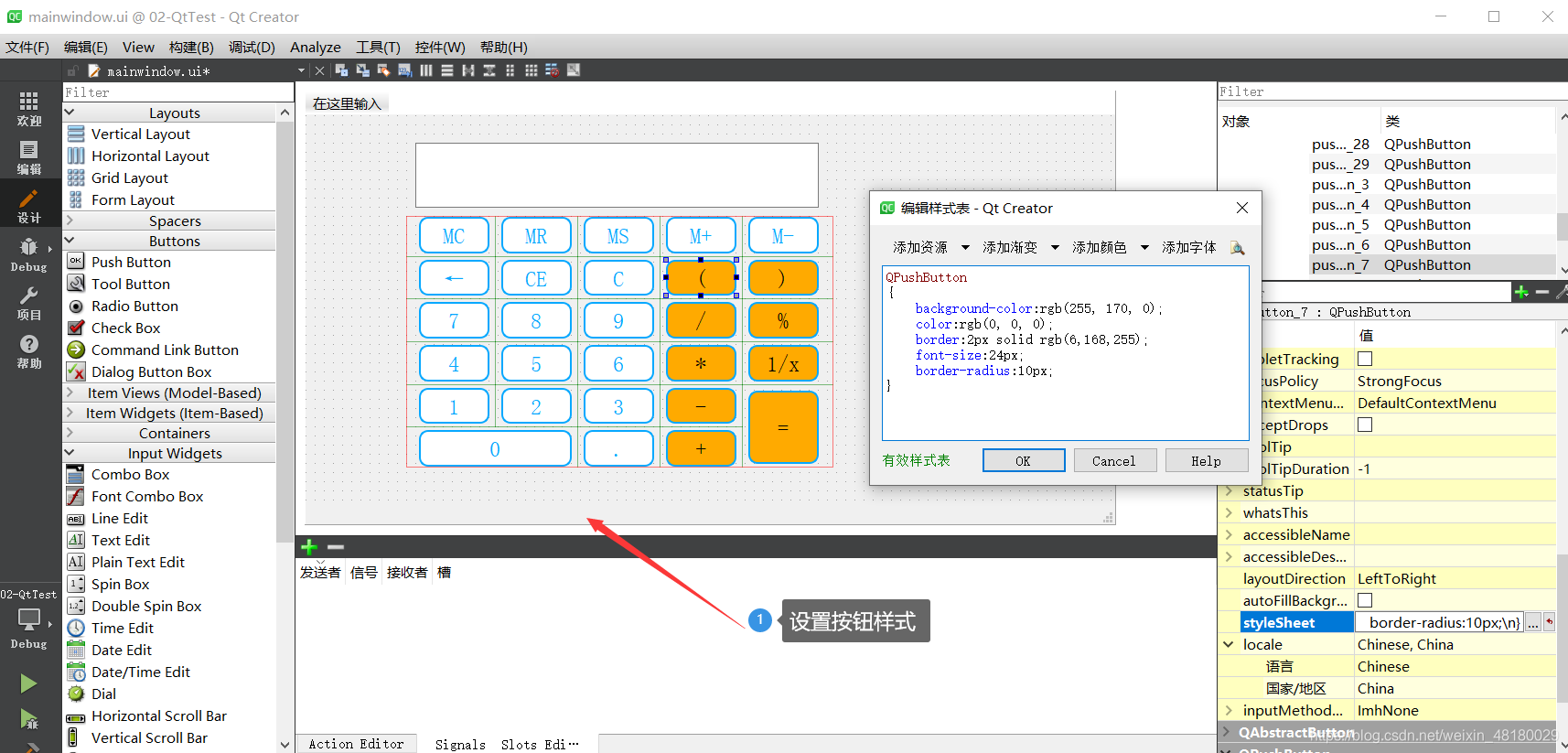The image size is (1568, 753).
Task: Collapse the locale property row
Action: (x=1229, y=644)
